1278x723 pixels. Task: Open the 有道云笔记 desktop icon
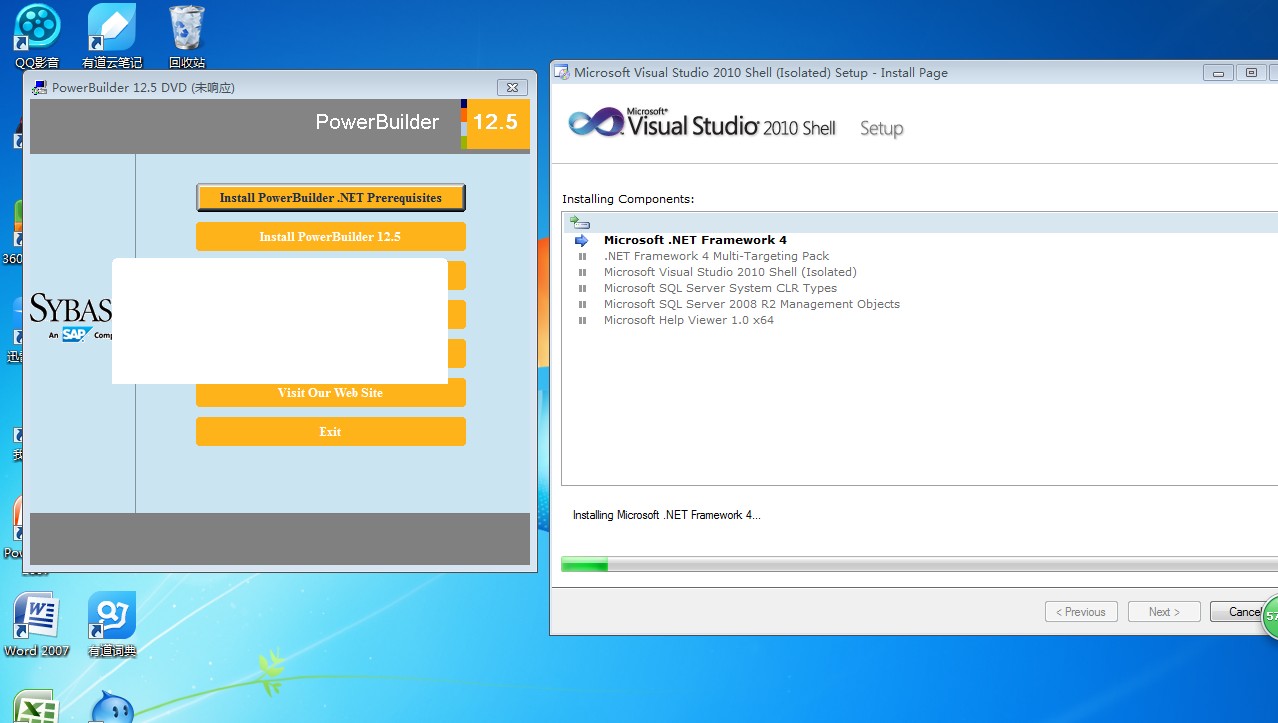(x=112, y=35)
